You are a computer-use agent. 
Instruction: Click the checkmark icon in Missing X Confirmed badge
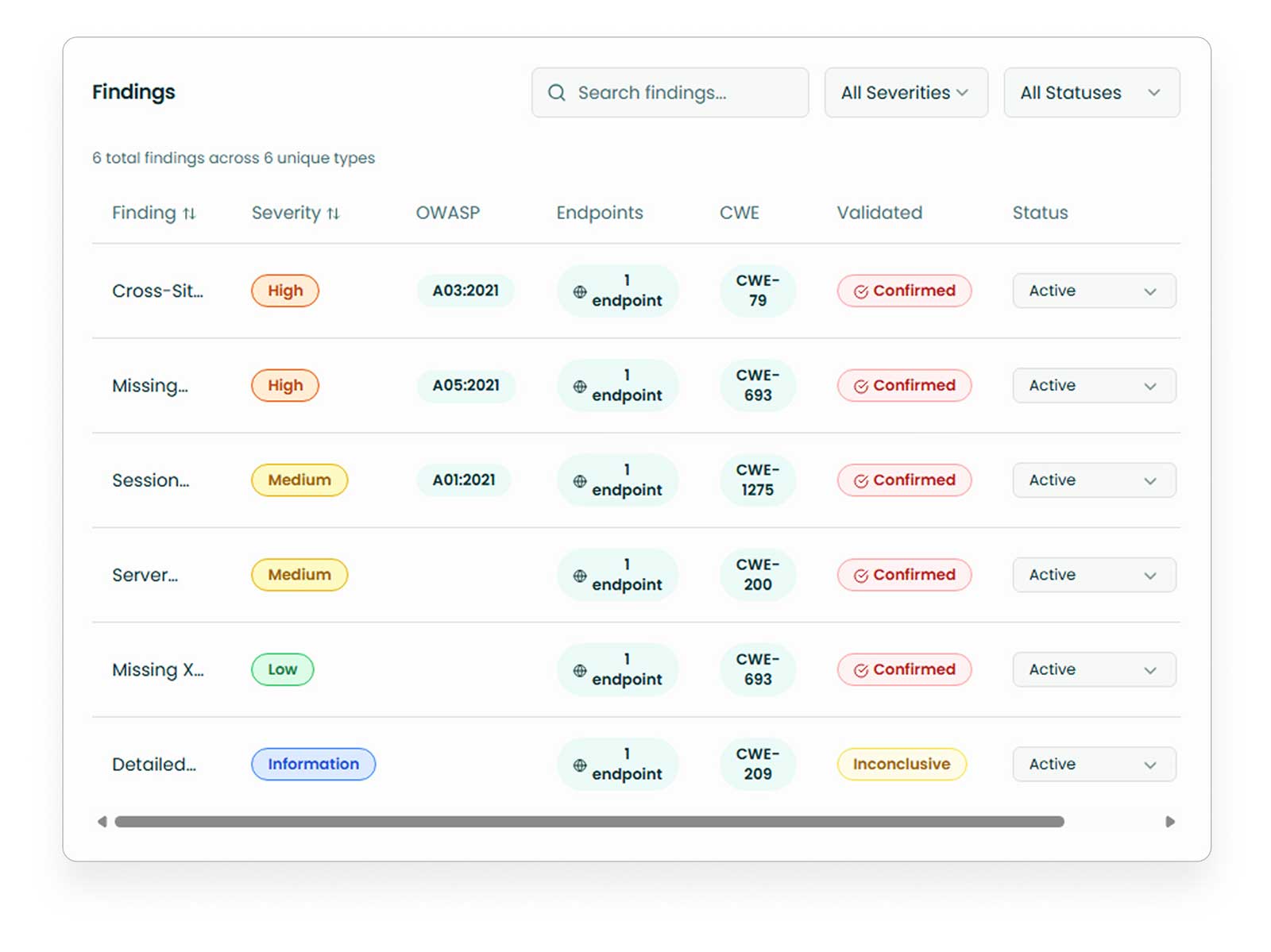(x=862, y=669)
